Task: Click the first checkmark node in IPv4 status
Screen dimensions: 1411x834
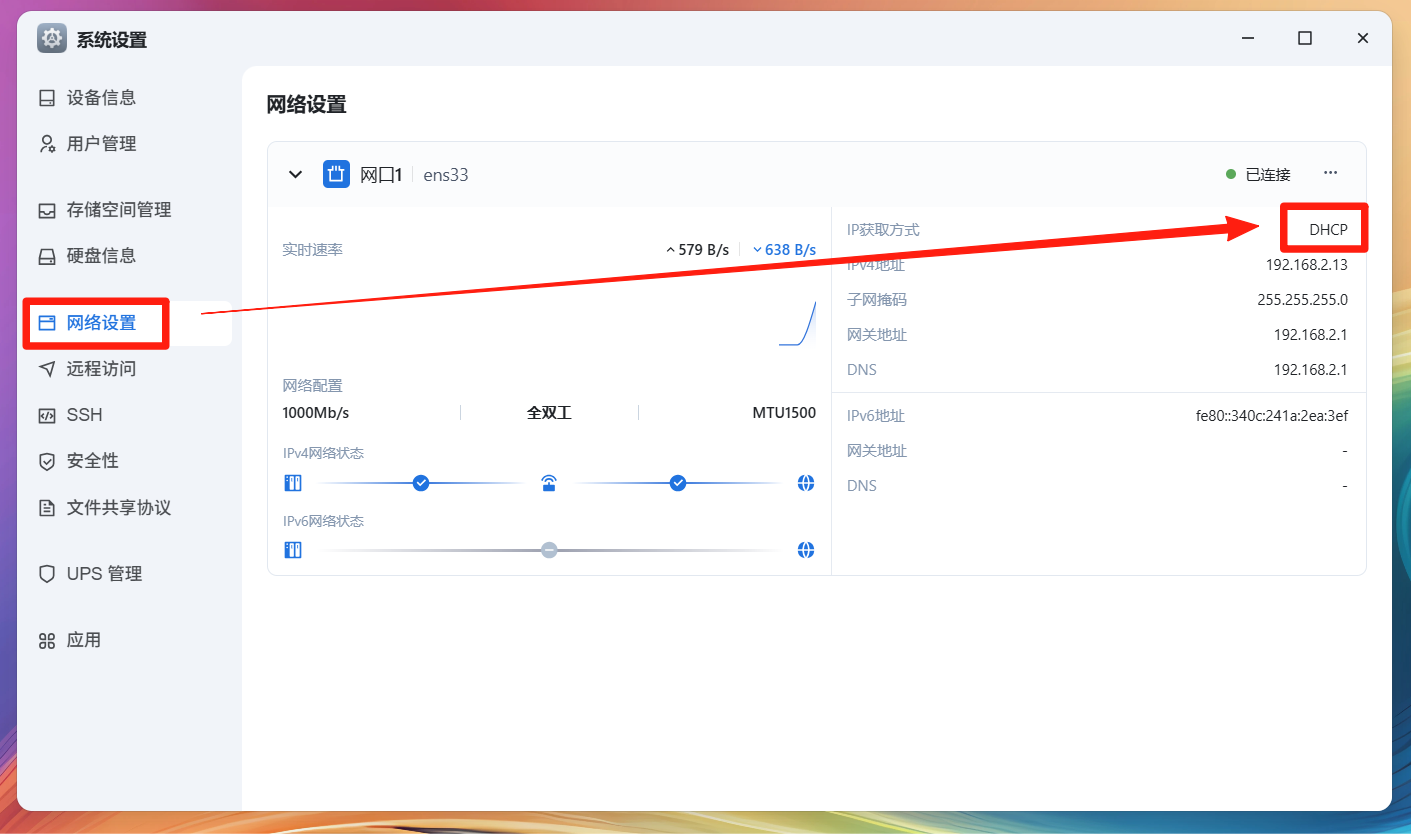Action: click(x=421, y=484)
